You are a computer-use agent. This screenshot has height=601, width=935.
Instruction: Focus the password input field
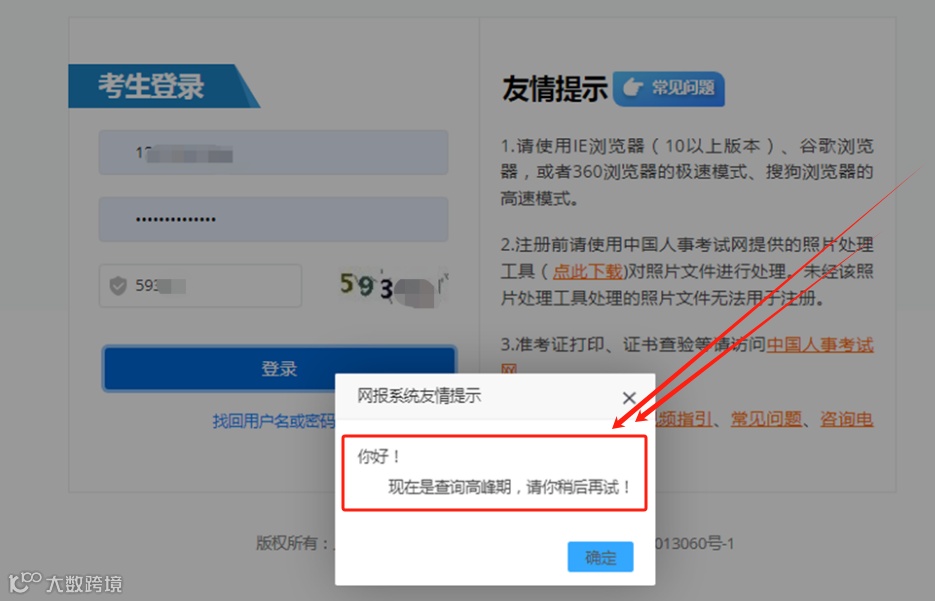273,219
